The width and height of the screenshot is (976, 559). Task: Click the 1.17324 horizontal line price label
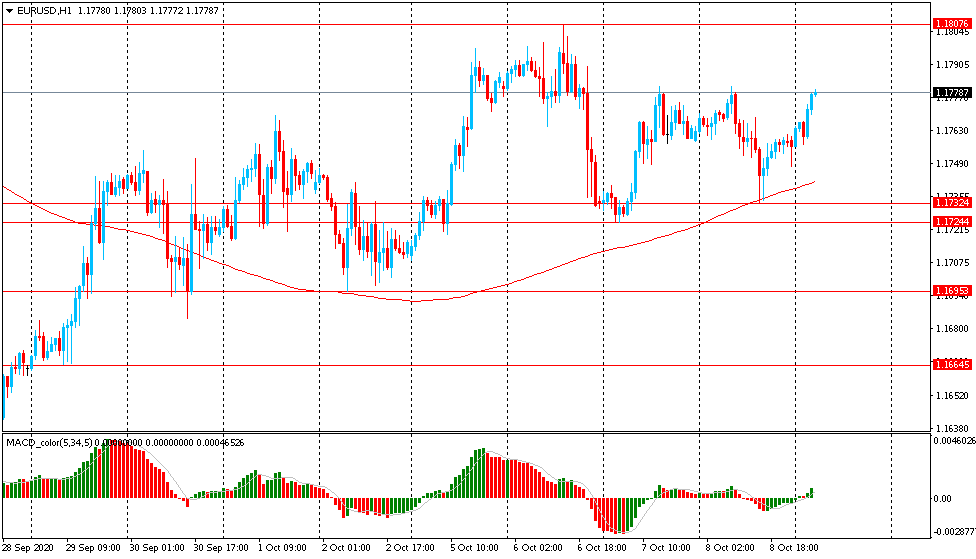tap(952, 203)
